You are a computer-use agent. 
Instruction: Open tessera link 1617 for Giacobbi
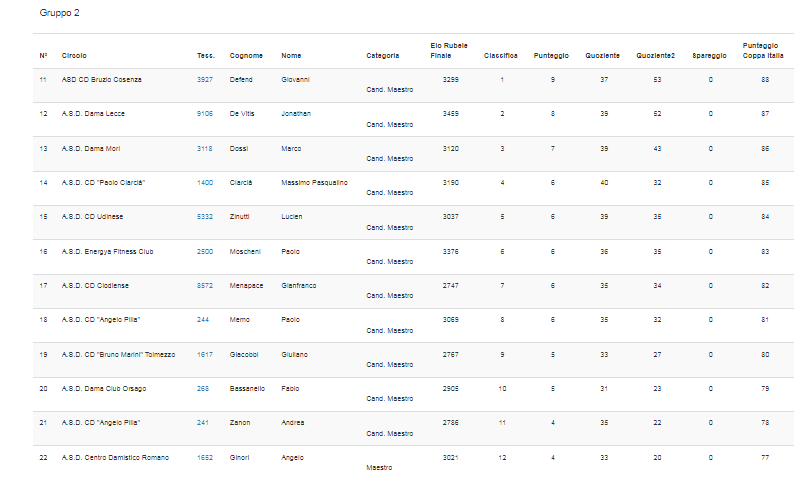[205, 354]
